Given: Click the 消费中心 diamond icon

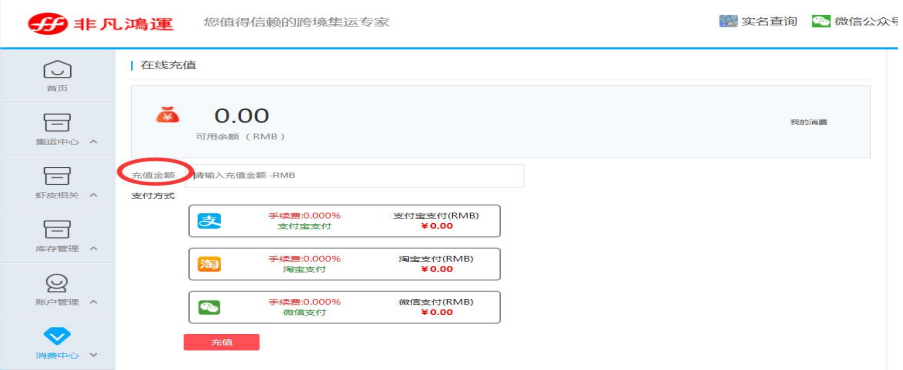Looking at the screenshot, I should click(58, 335).
